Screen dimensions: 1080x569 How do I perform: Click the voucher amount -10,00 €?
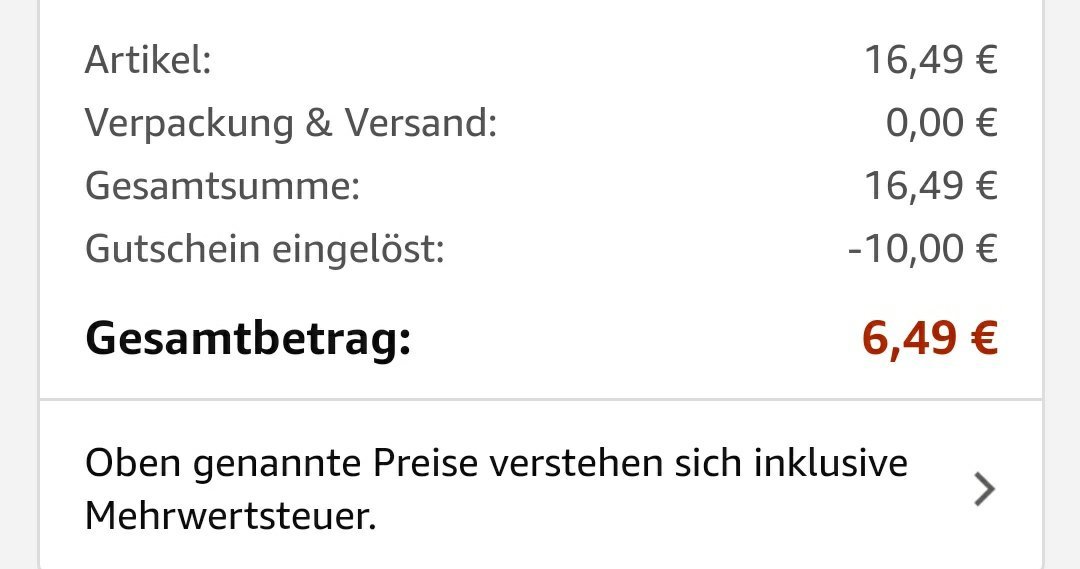pyautogui.click(x=922, y=249)
